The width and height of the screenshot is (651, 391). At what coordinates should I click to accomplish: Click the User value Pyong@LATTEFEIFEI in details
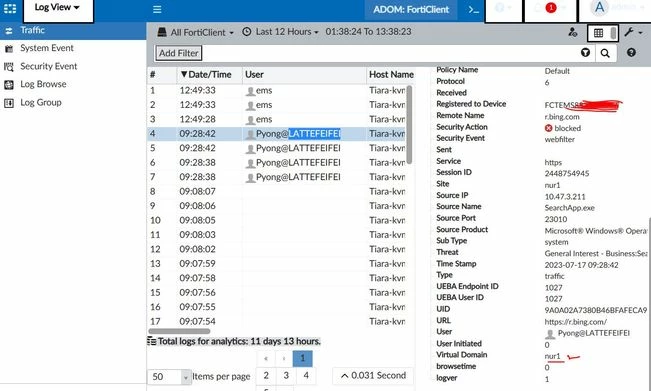click(x=587, y=333)
